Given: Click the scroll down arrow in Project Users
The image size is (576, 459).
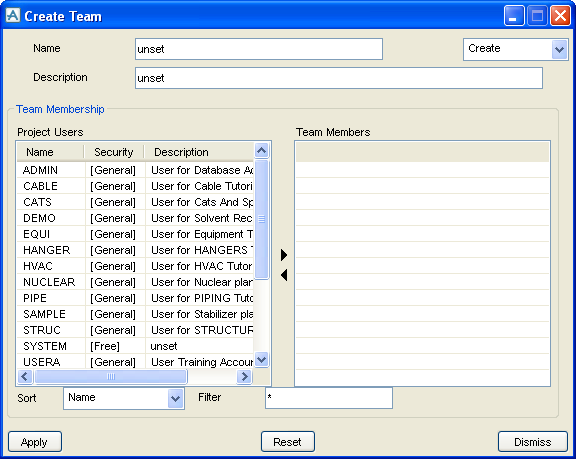Looking at the screenshot, I should tap(262, 359).
